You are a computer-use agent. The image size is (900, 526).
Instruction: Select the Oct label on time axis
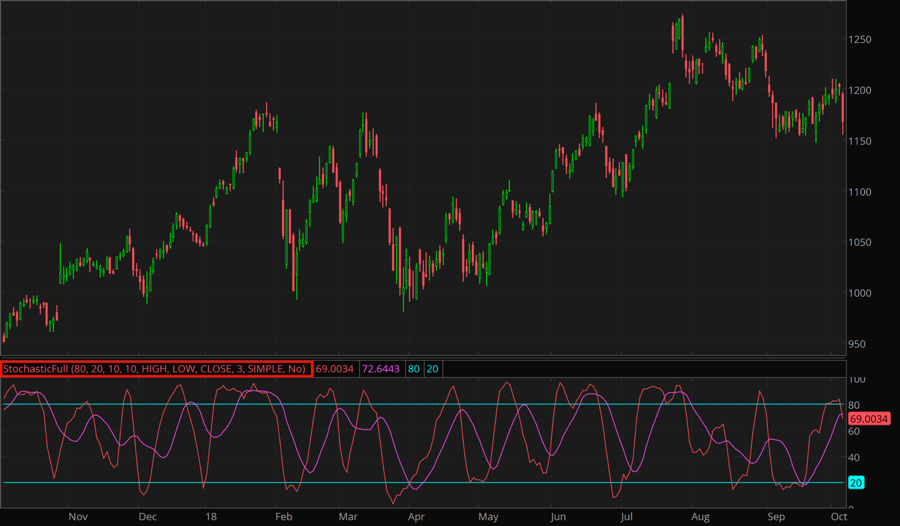pyautogui.click(x=840, y=517)
